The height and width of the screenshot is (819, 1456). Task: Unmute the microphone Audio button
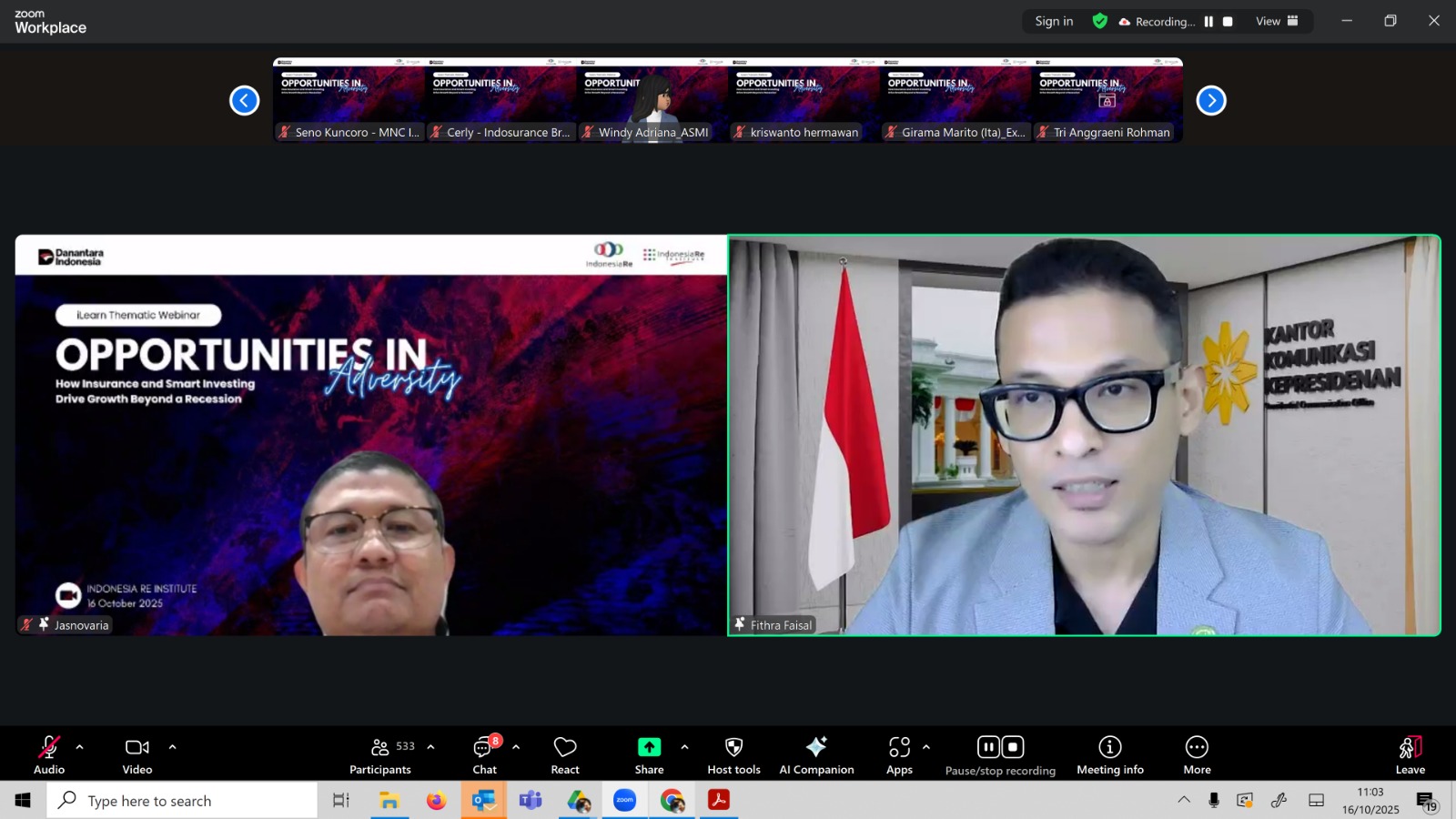coord(49,754)
